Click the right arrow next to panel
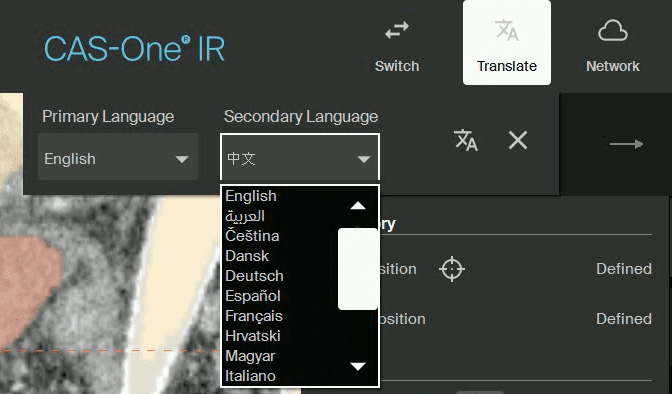Viewport: 672px width, 394px height. tap(626, 144)
